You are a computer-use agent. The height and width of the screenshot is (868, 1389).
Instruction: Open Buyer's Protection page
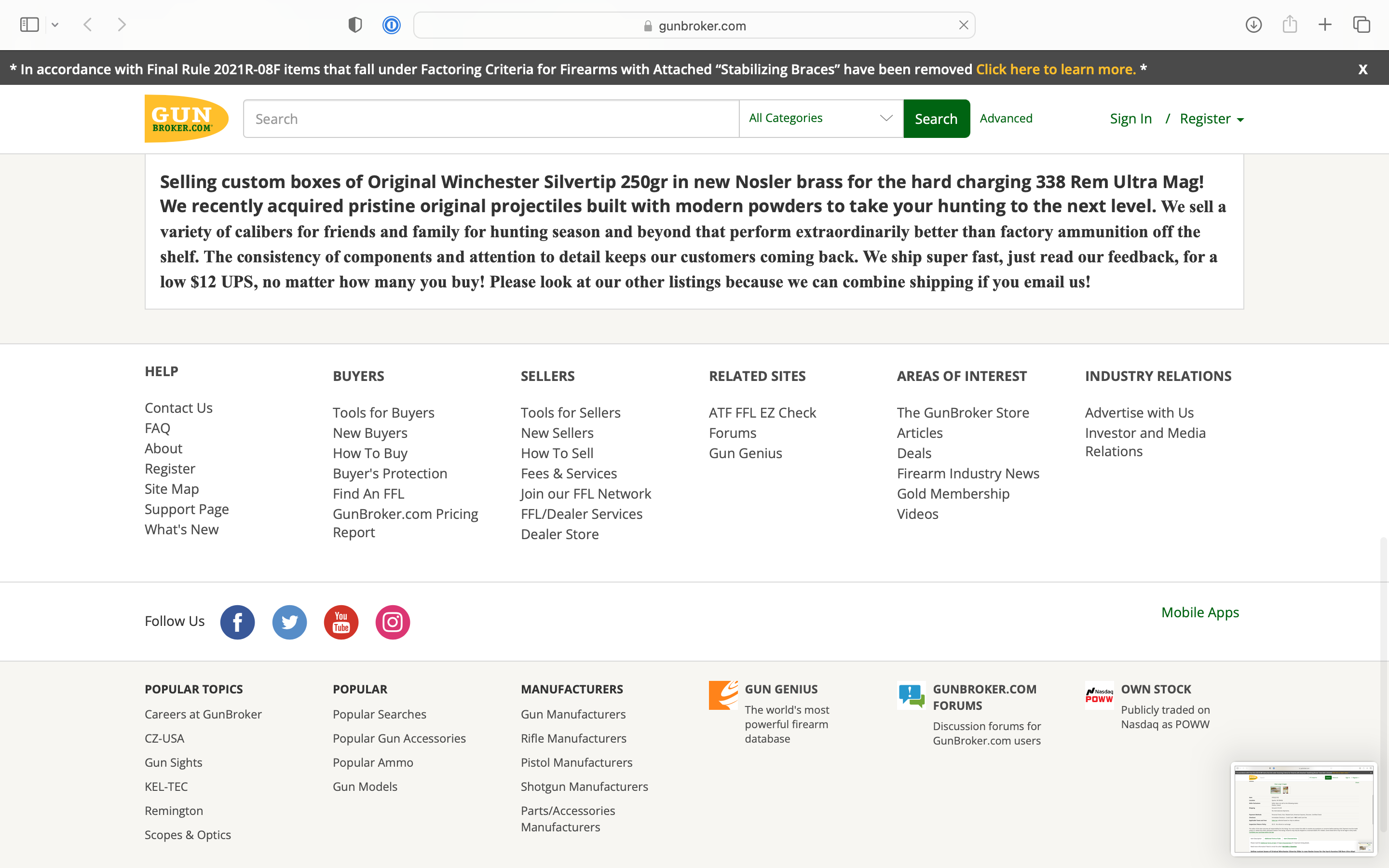click(x=390, y=474)
